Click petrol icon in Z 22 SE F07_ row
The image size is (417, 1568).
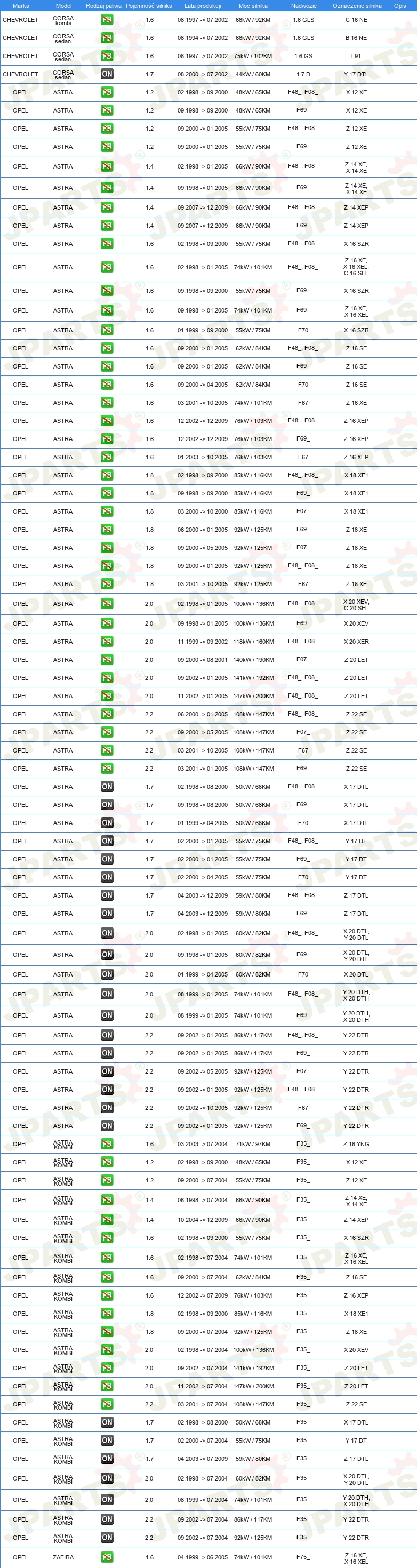107,732
